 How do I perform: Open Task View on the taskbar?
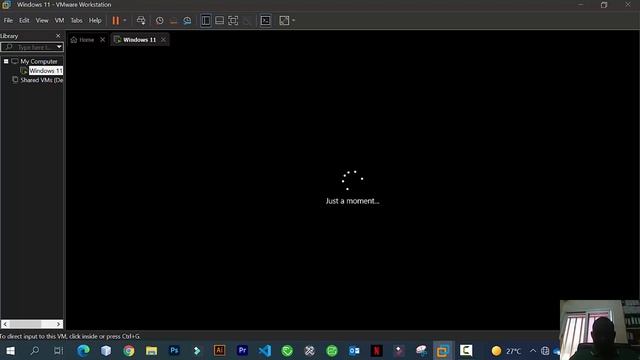(58, 351)
